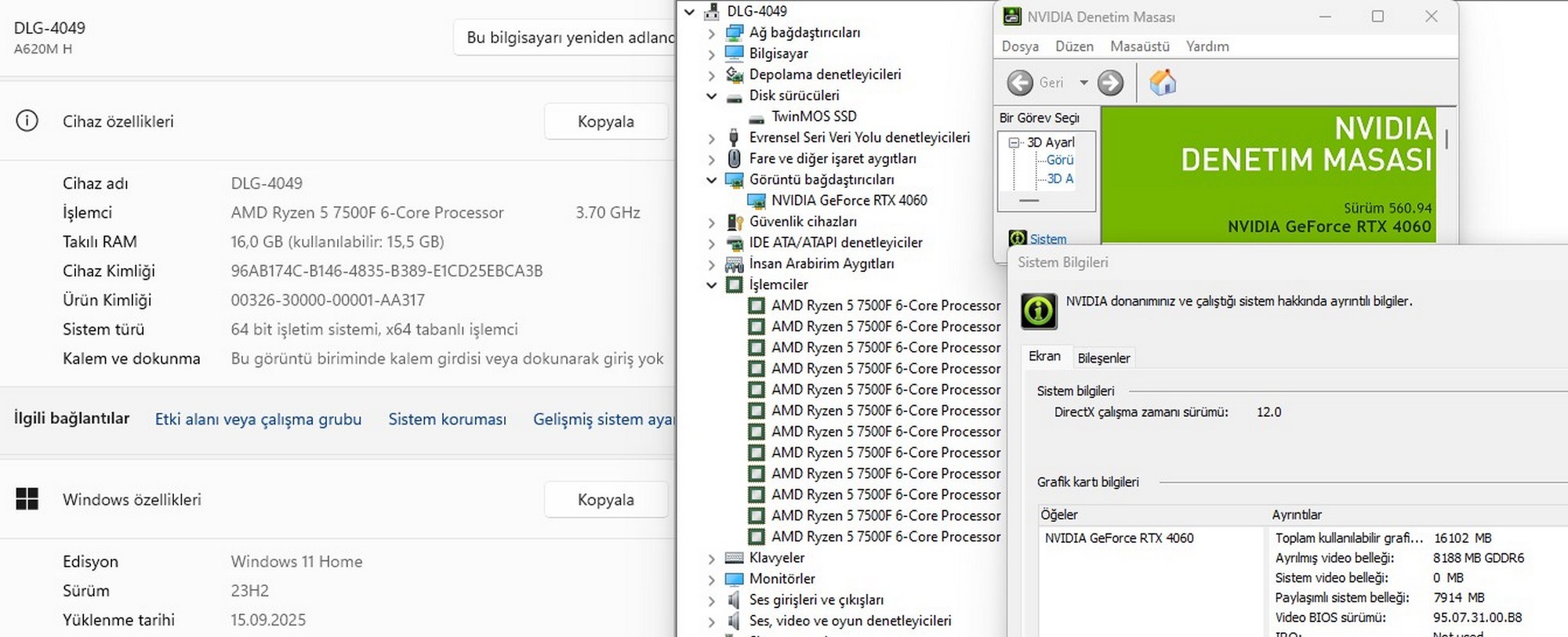The width and height of the screenshot is (1568, 637).
Task: Expand Depolama denetleyicileri node
Action: 711,75
